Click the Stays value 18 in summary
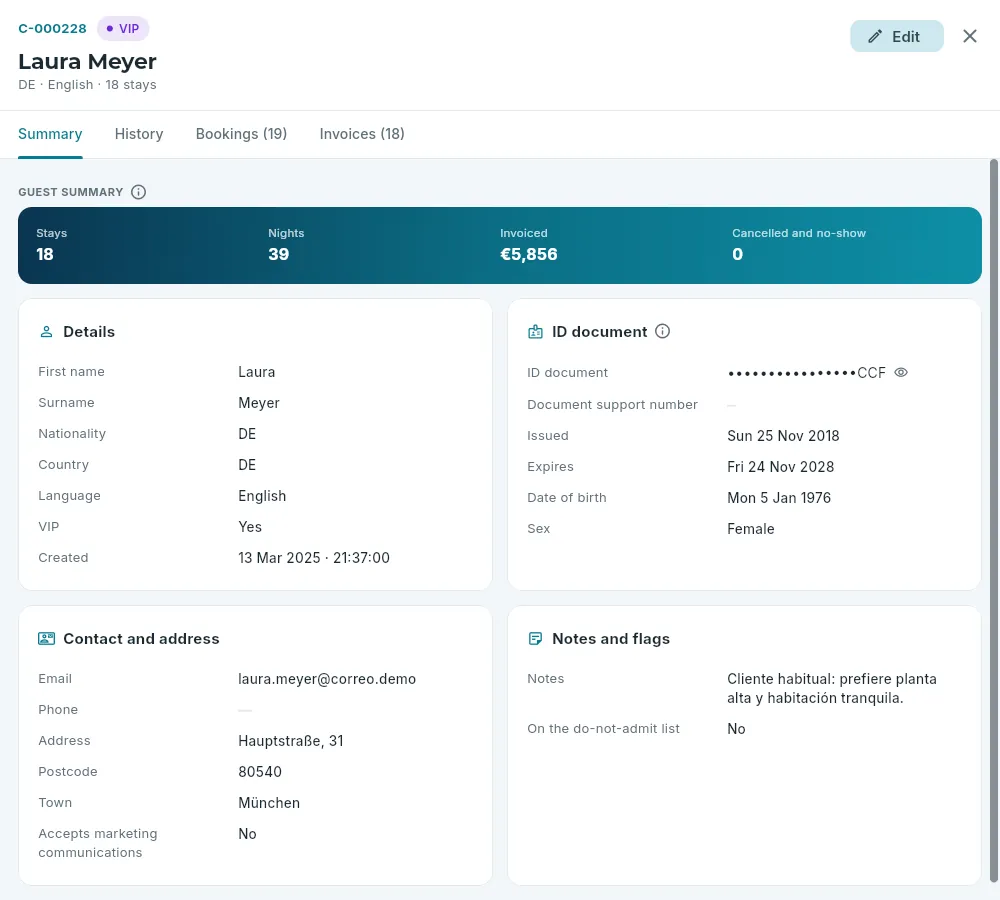1000x900 pixels. 45,255
